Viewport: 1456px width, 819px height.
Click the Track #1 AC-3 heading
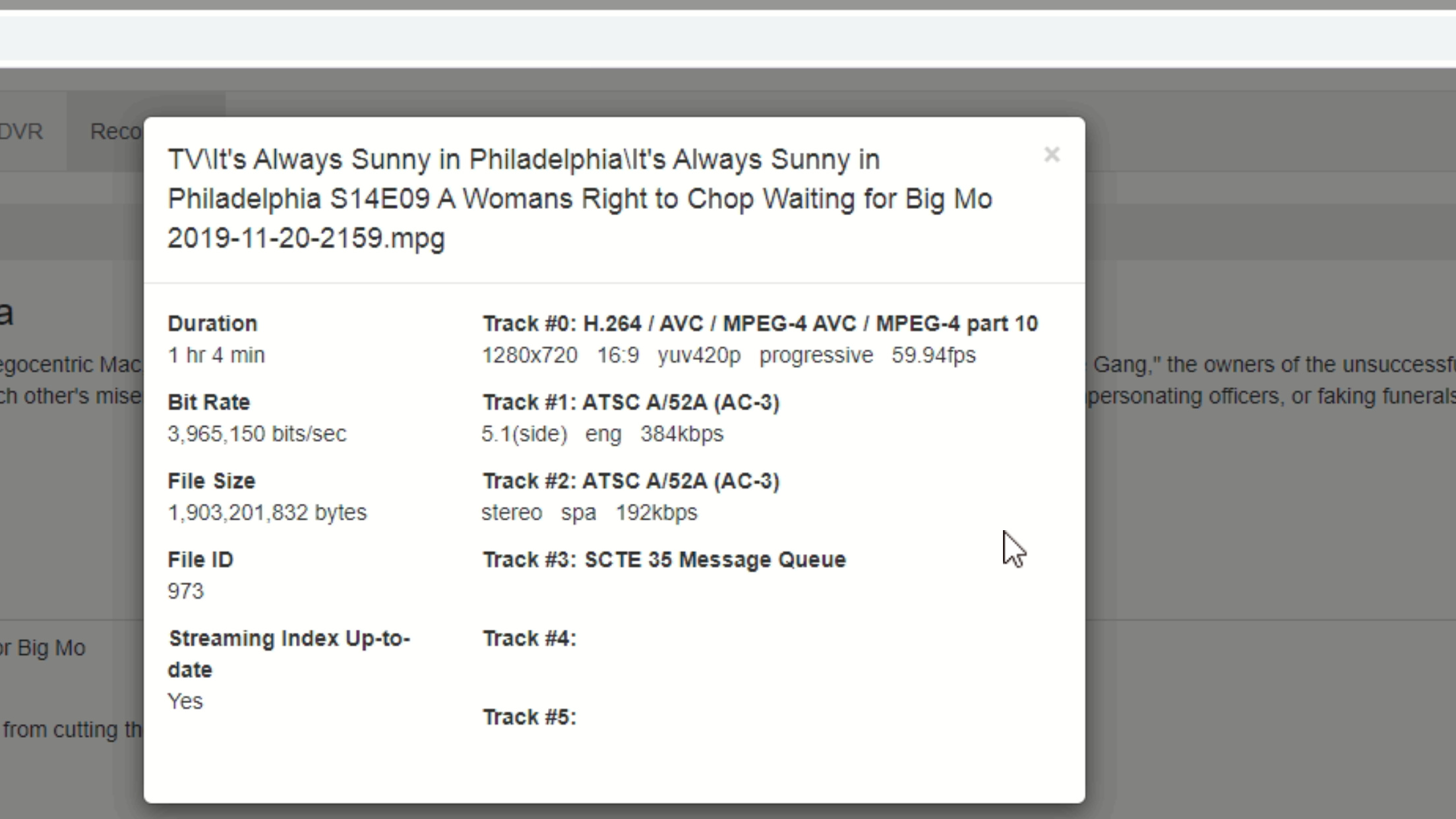click(630, 402)
